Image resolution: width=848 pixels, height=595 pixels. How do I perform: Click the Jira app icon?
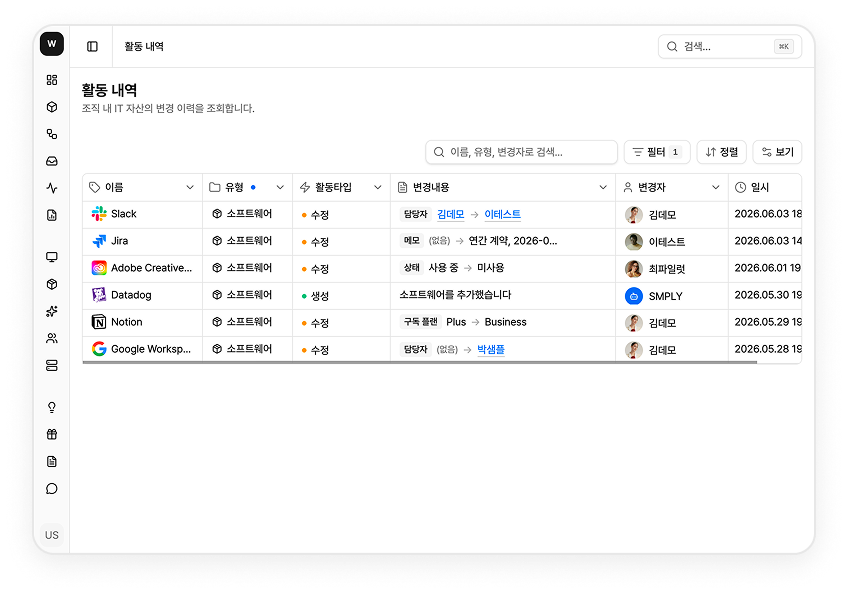coord(99,241)
